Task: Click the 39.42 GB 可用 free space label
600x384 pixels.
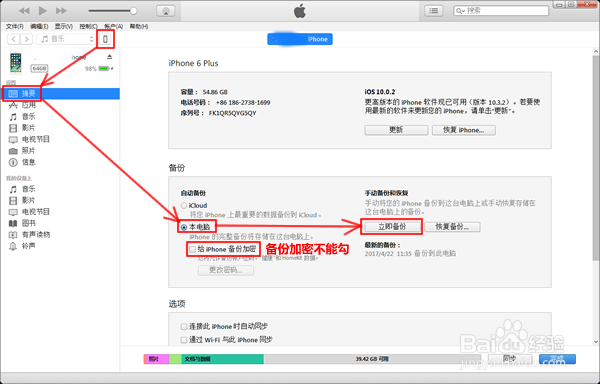Action: tap(372, 359)
